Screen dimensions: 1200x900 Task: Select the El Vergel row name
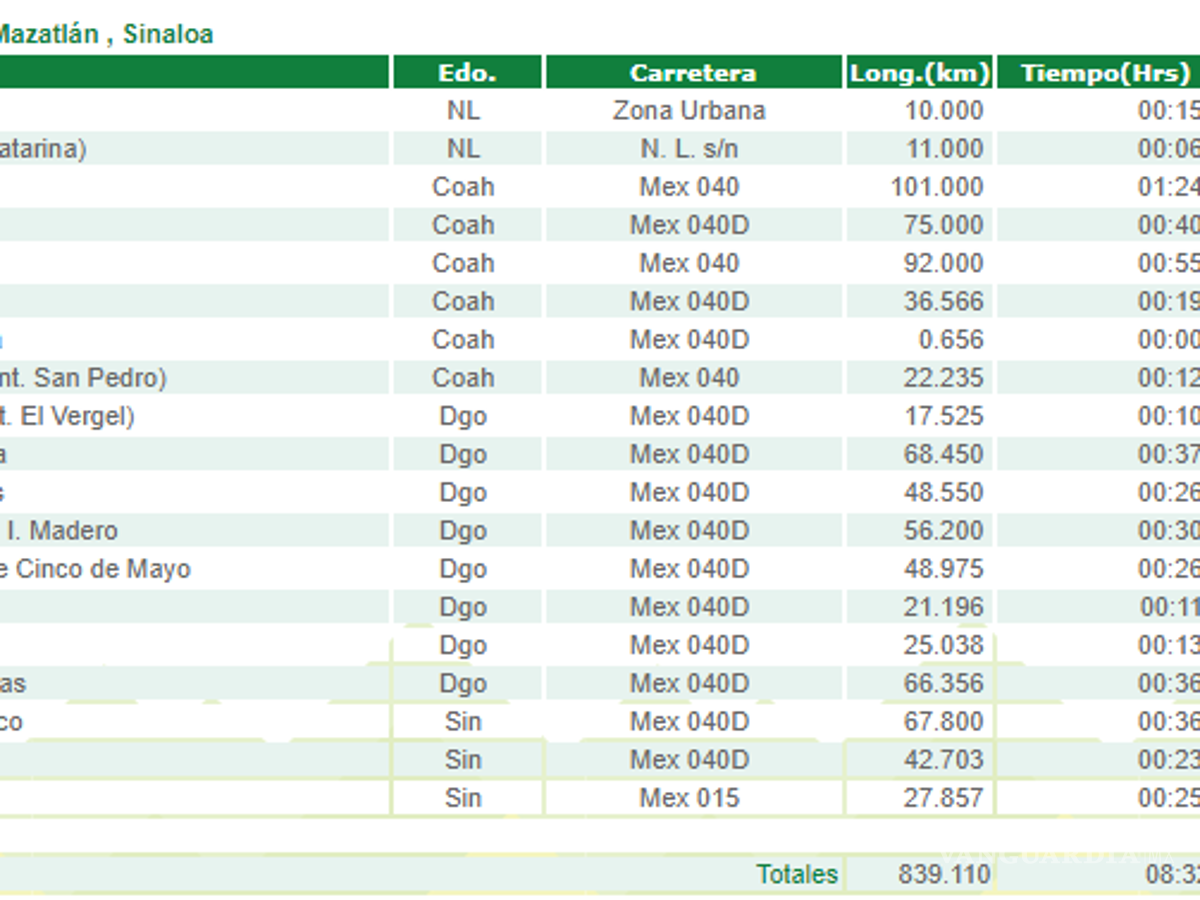[68, 416]
